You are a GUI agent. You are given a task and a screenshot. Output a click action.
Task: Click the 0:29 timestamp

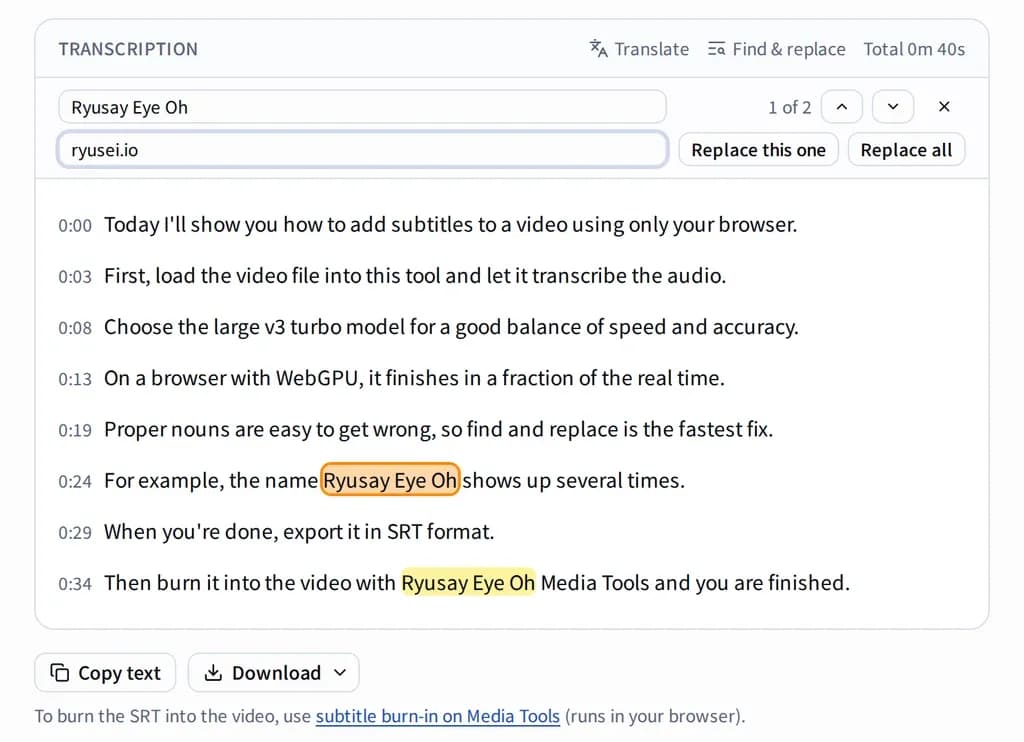75,532
